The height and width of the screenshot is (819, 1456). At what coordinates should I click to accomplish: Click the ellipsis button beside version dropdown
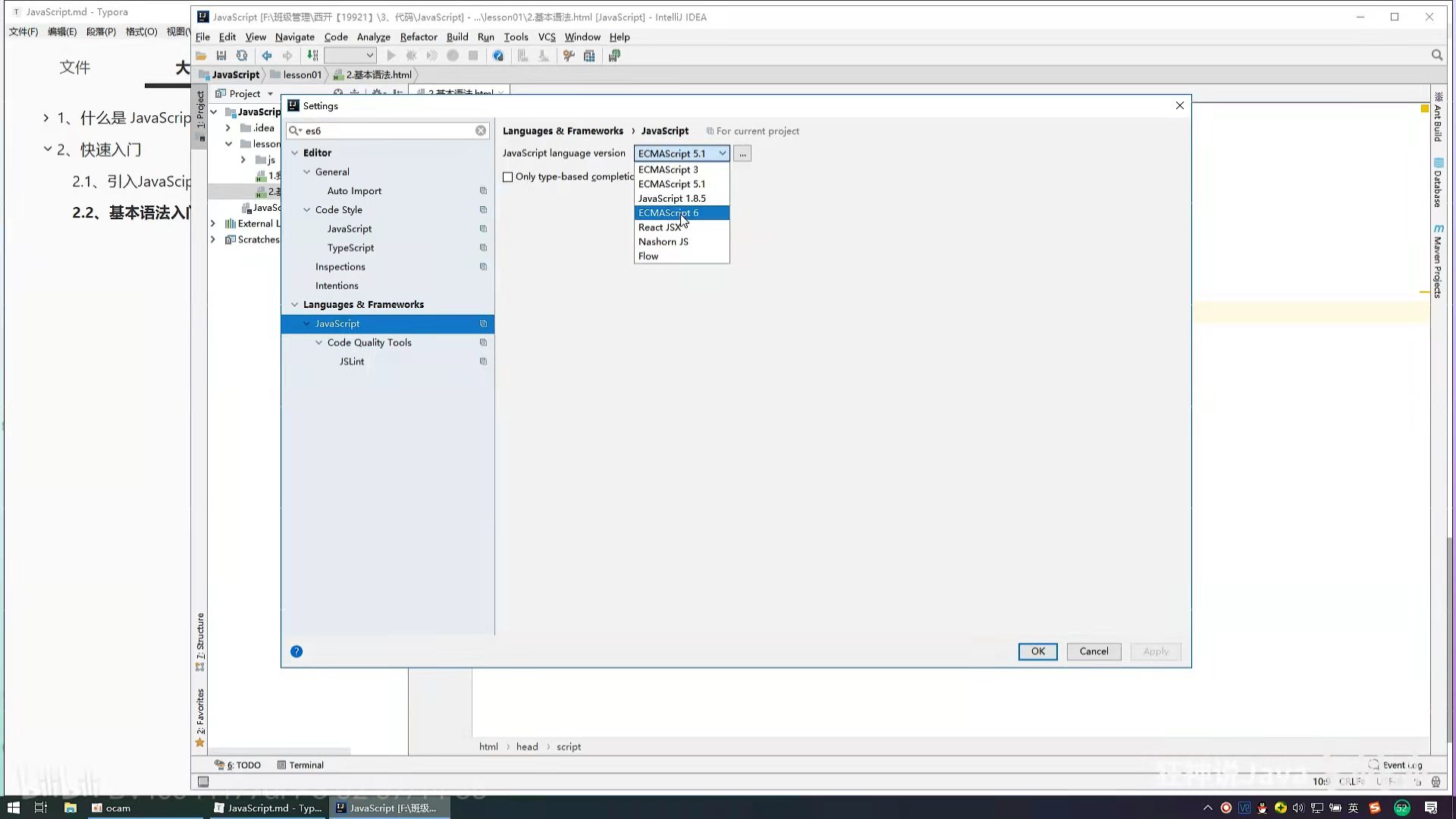742,153
